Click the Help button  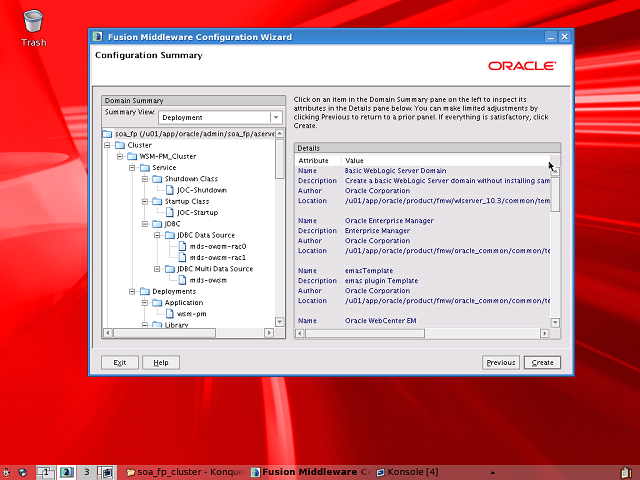pyautogui.click(x=161, y=362)
